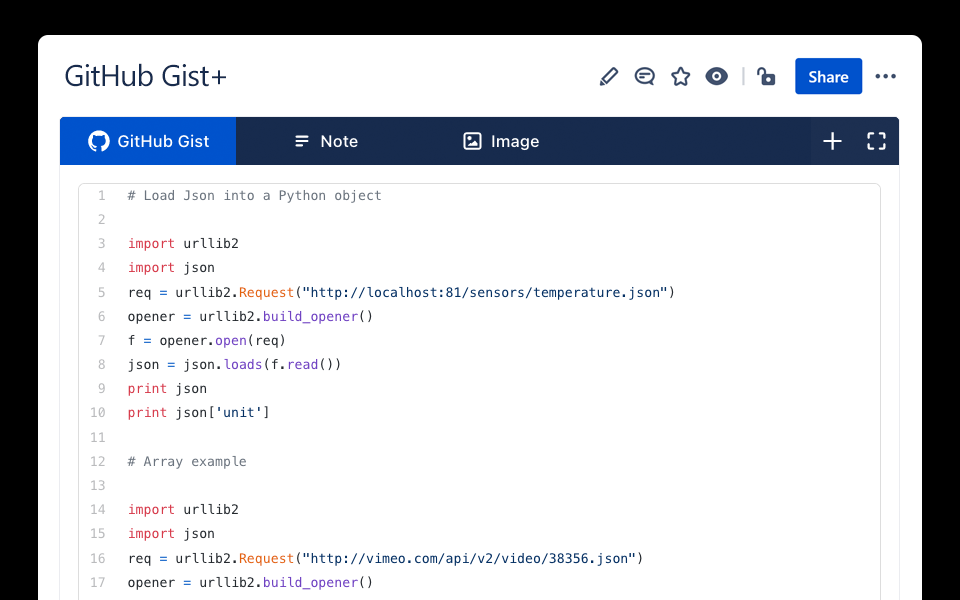Image resolution: width=960 pixels, height=600 pixels.
Task: Click the GitHub Gist+ page title
Action: [x=146, y=77]
